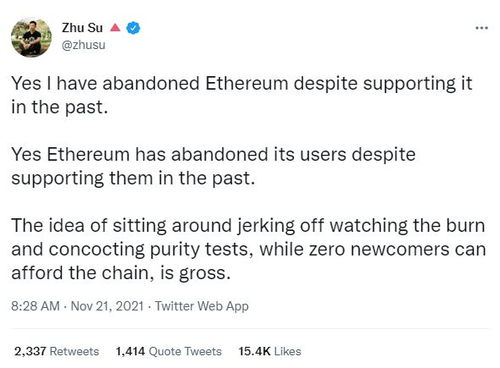Click the 'Quote Tweets' label
Viewport: 500px width, 368px height.
tap(185, 351)
